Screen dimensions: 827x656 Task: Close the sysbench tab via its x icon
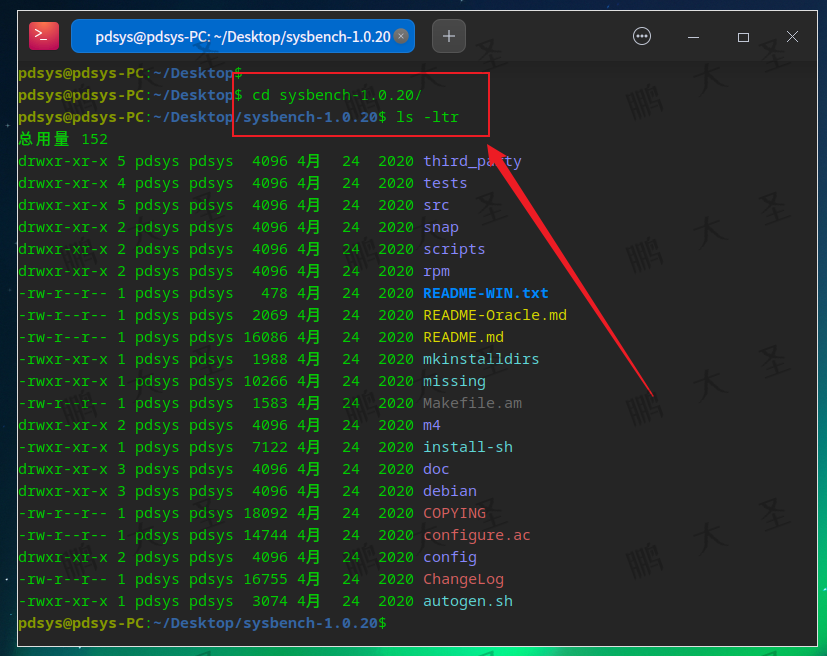click(401, 36)
